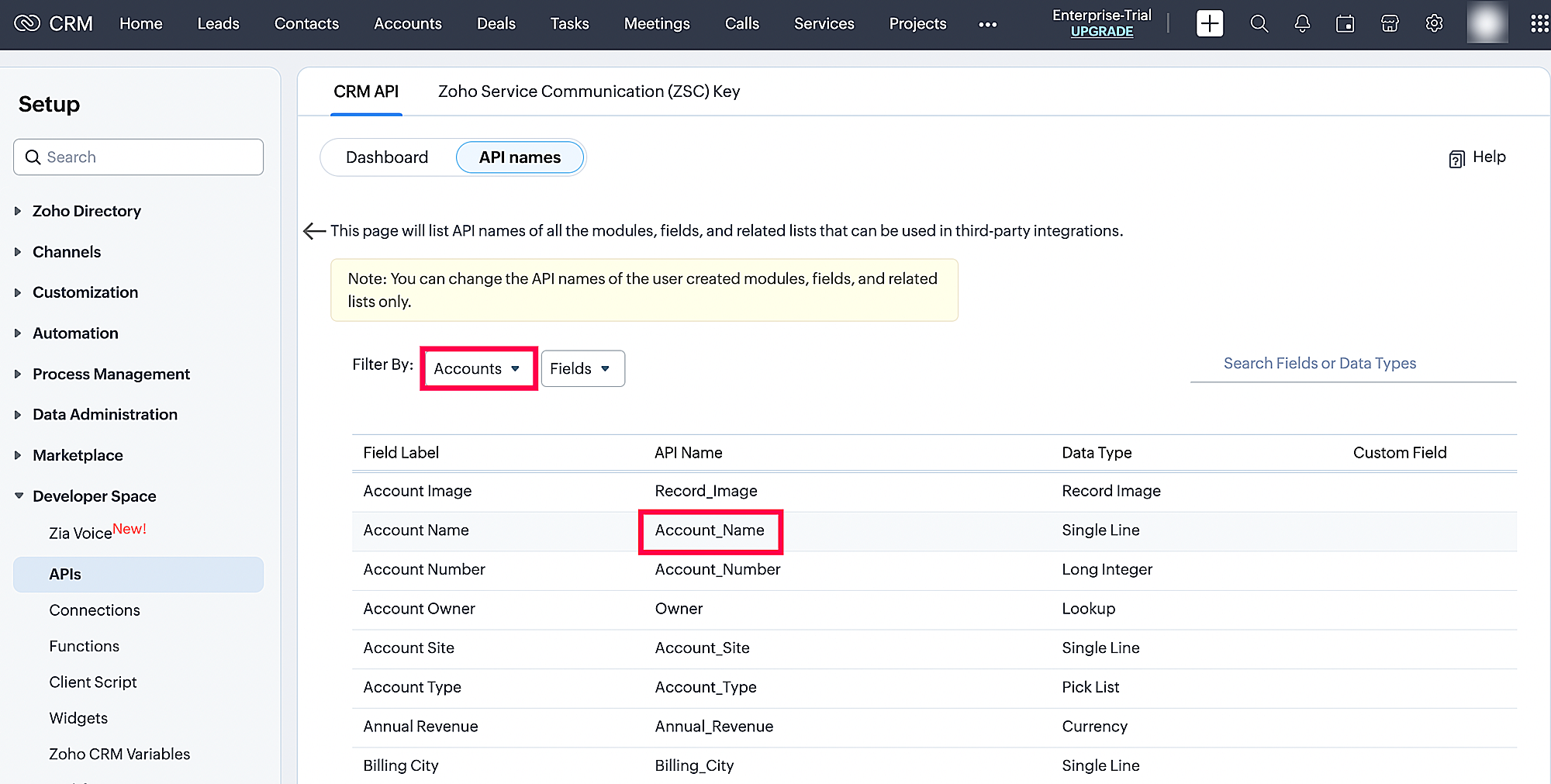Click the plus quick-create icon
1551x784 pixels.
click(x=1209, y=24)
